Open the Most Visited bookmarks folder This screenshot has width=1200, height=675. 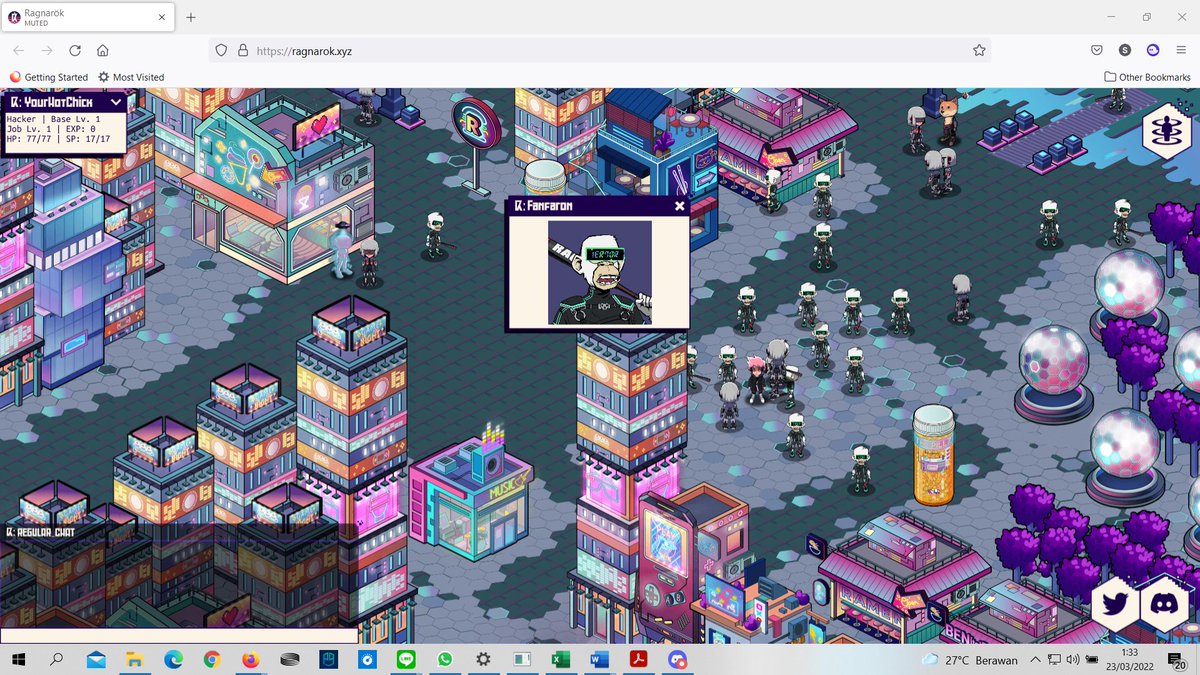click(x=131, y=77)
